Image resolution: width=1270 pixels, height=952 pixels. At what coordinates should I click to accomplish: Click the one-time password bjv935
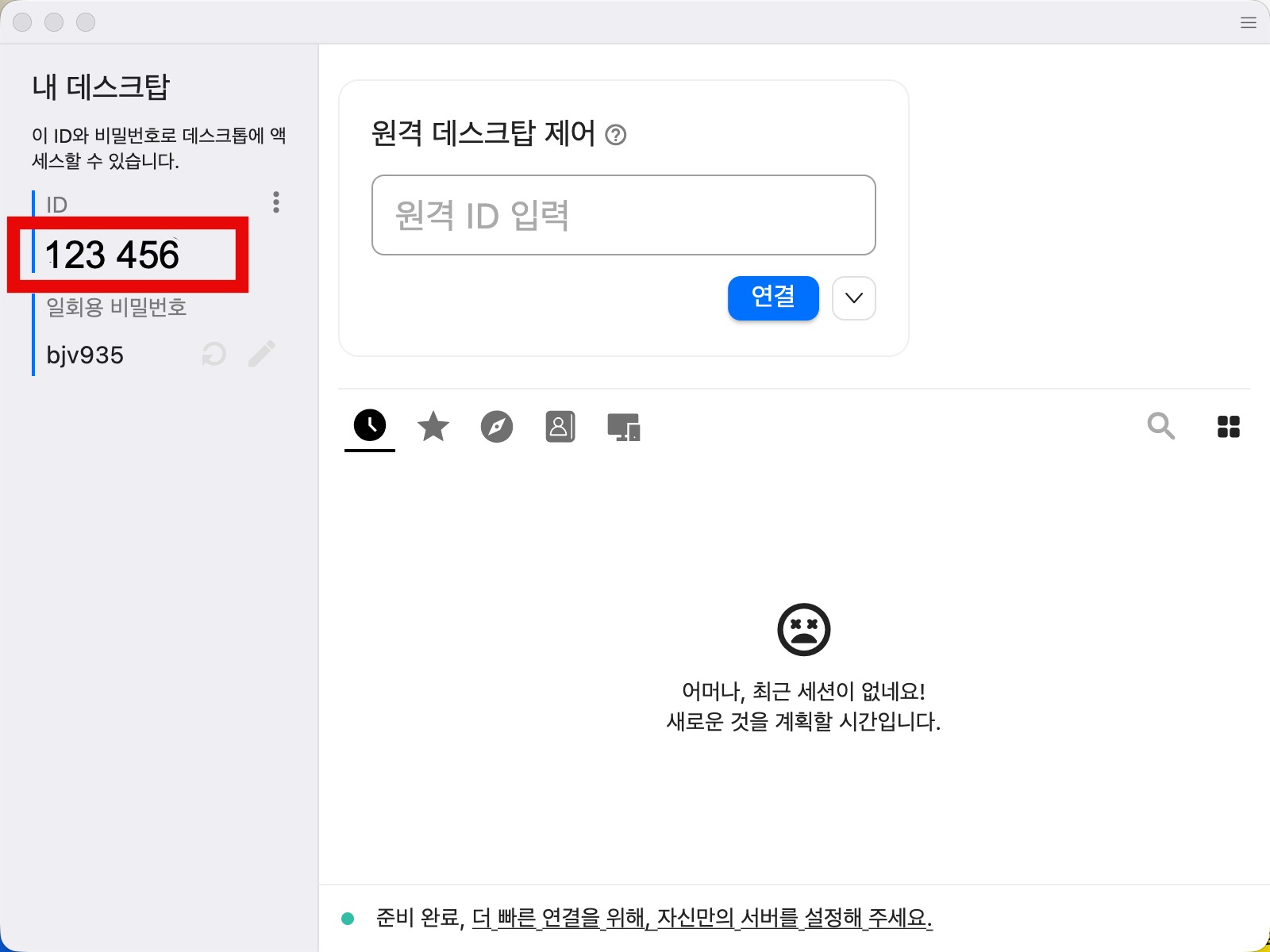coord(85,355)
